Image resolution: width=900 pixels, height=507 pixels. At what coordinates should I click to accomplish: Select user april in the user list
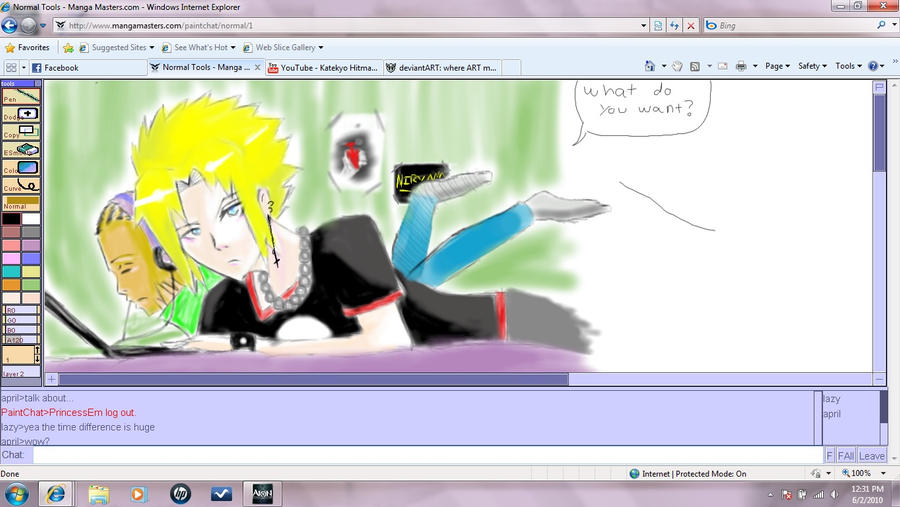(832, 414)
